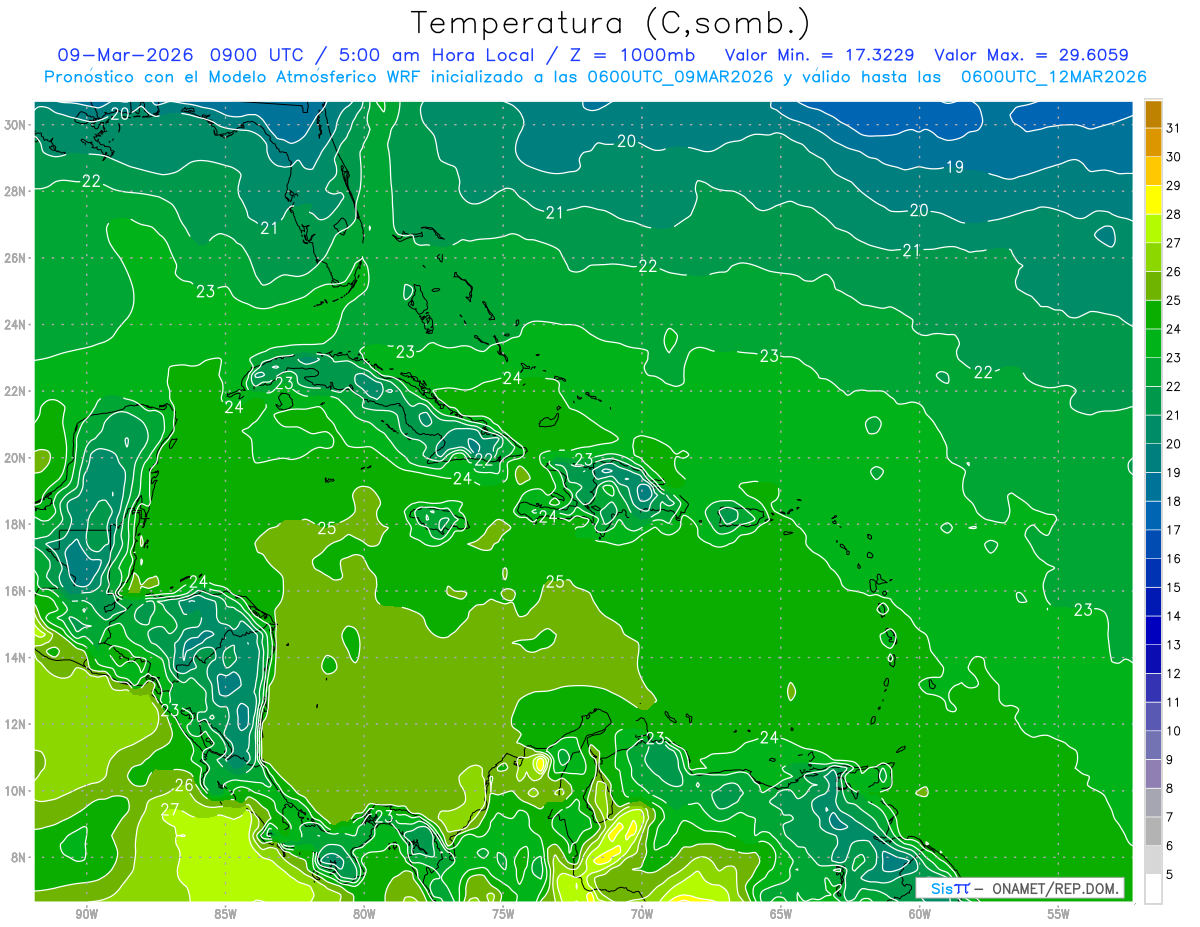The width and height of the screenshot is (1200, 927).
Task: Click the "65W" longitude label
Action: coord(781,914)
